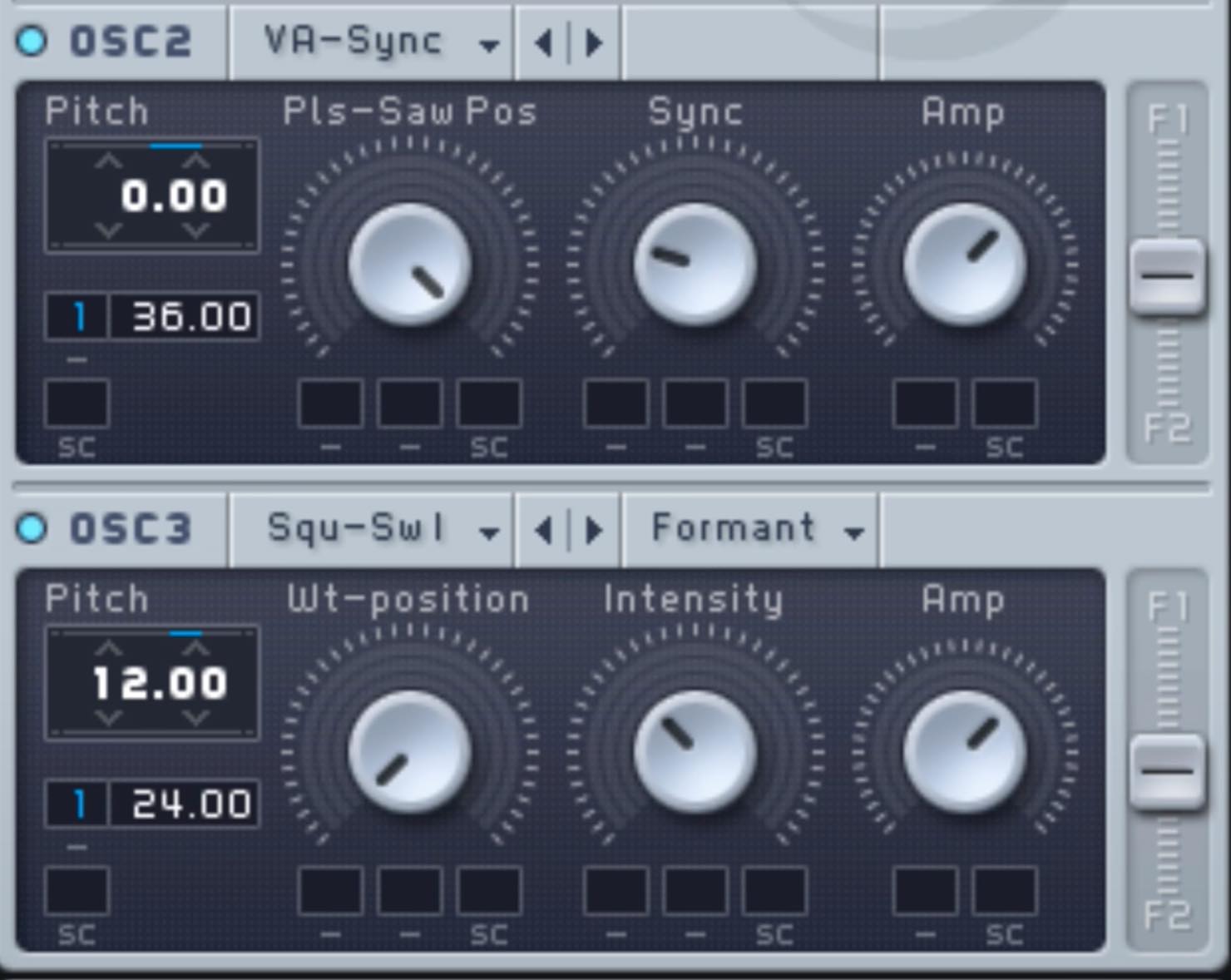Increase OSC3 pitch cents up arrow
1231x980 pixels.
[x=195, y=649]
